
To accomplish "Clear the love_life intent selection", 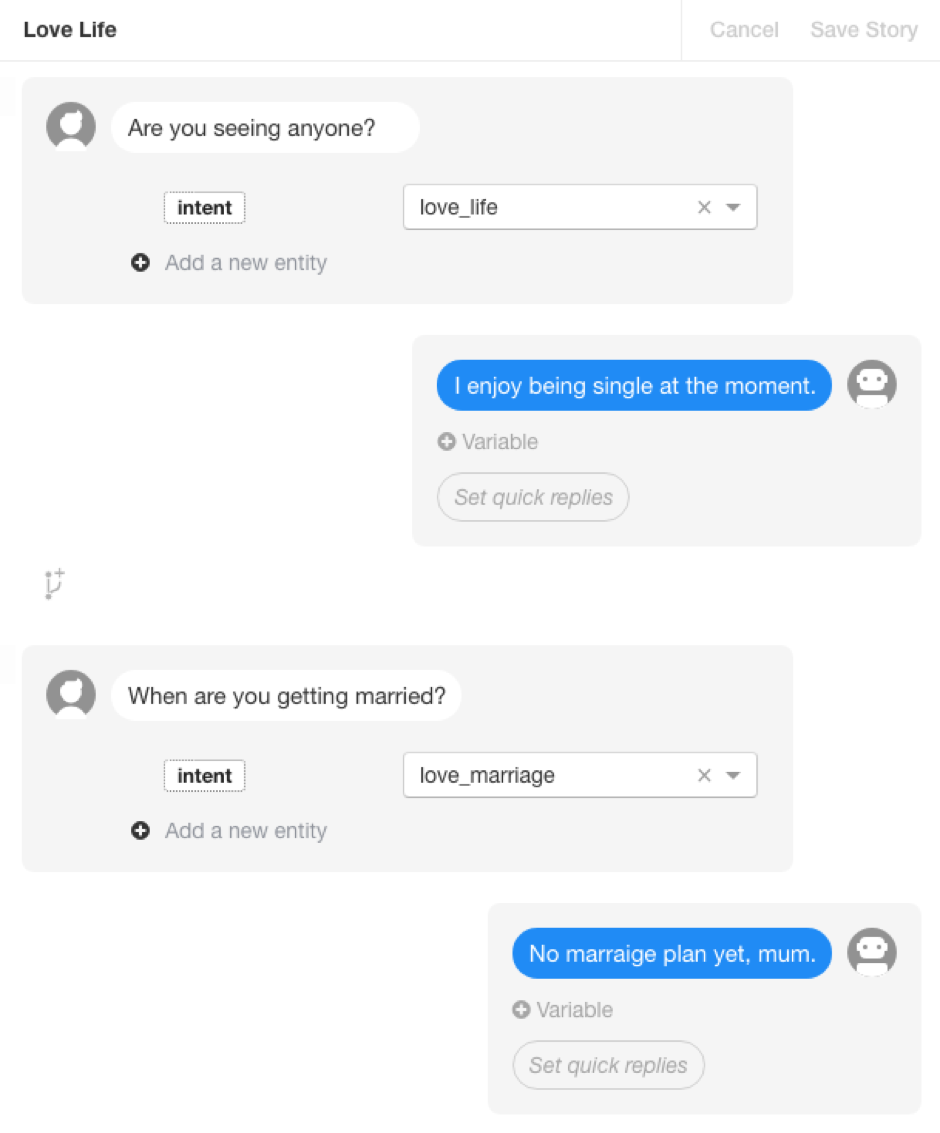I will click(x=704, y=207).
